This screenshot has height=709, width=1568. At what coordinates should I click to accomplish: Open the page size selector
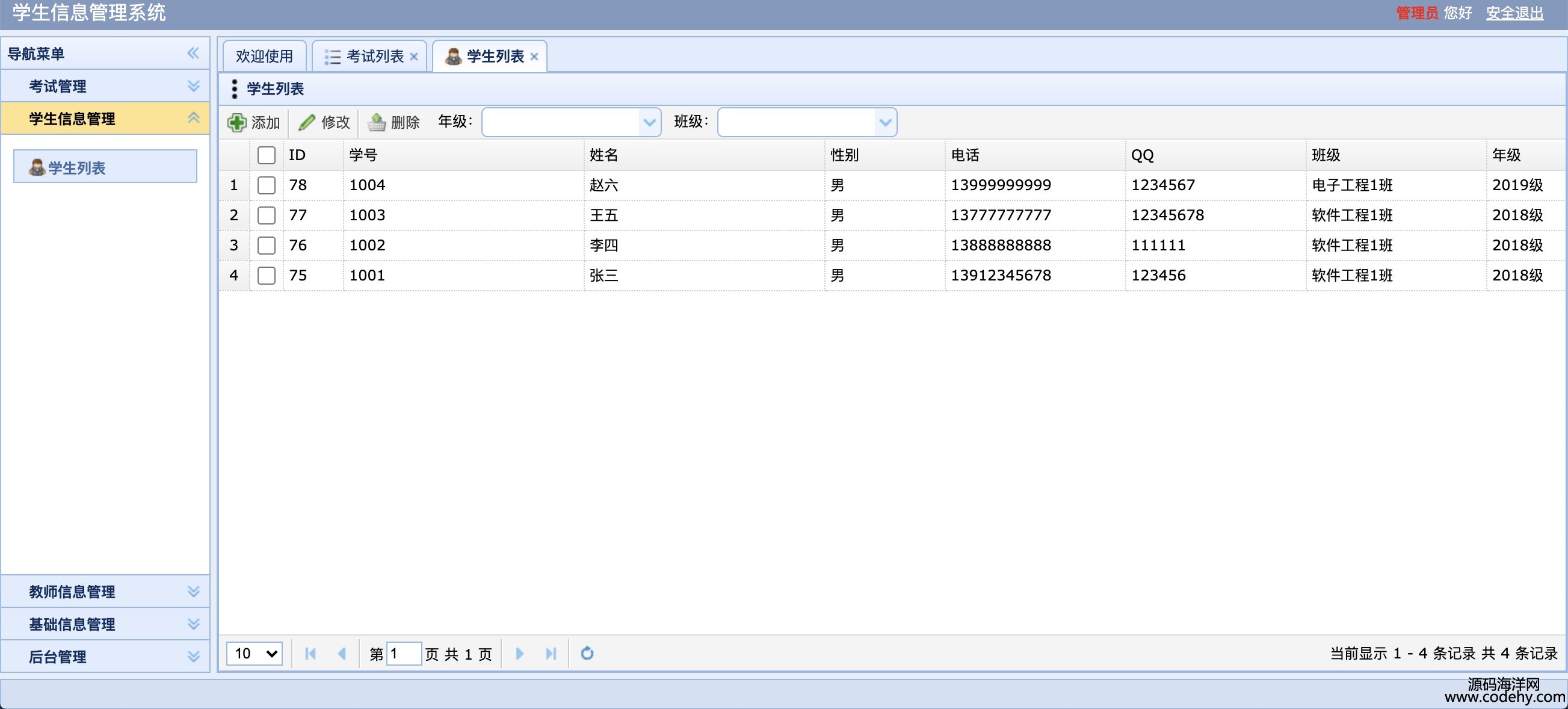[255, 654]
